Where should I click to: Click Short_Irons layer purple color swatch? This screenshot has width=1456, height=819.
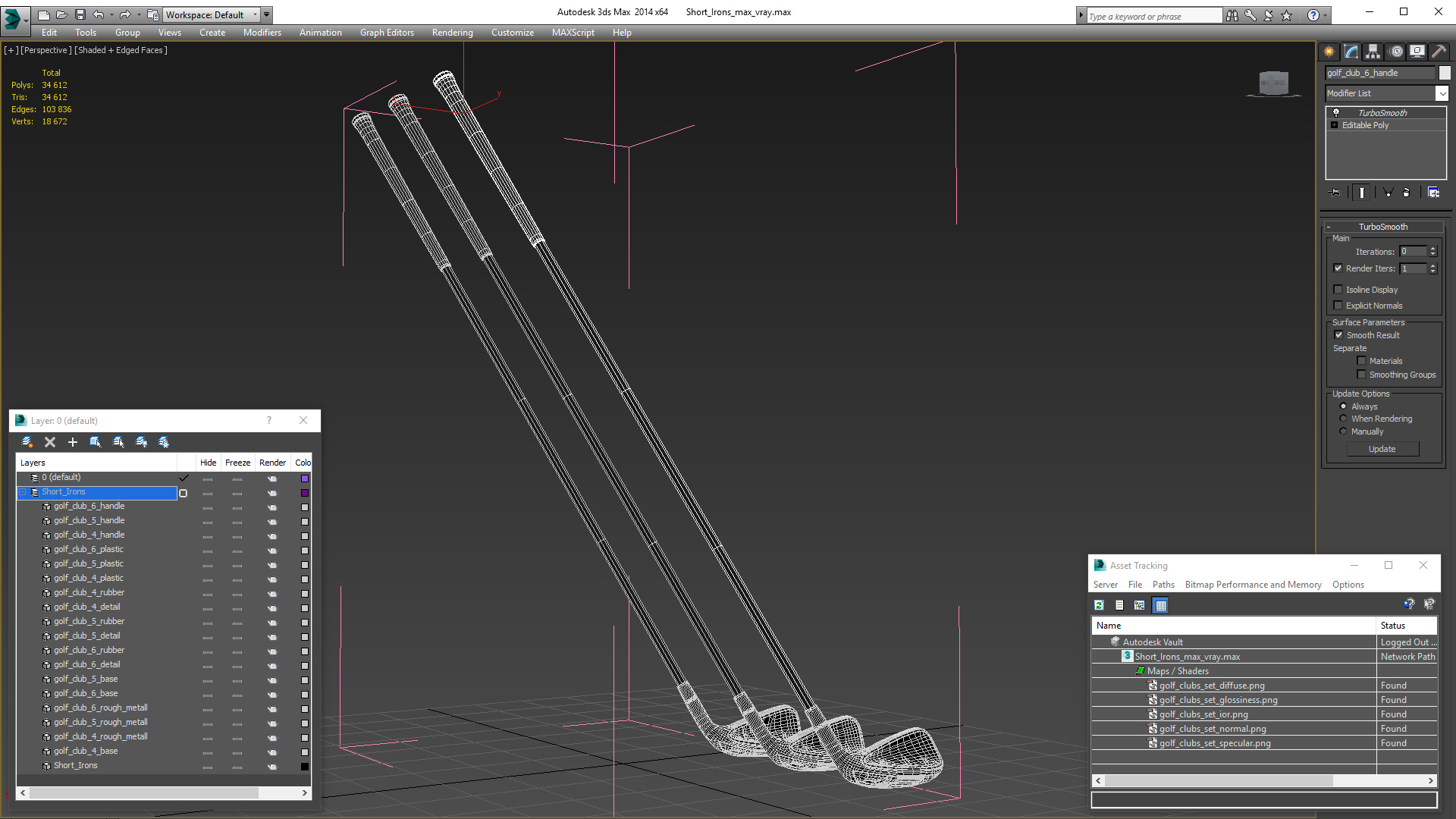tap(305, 493)
